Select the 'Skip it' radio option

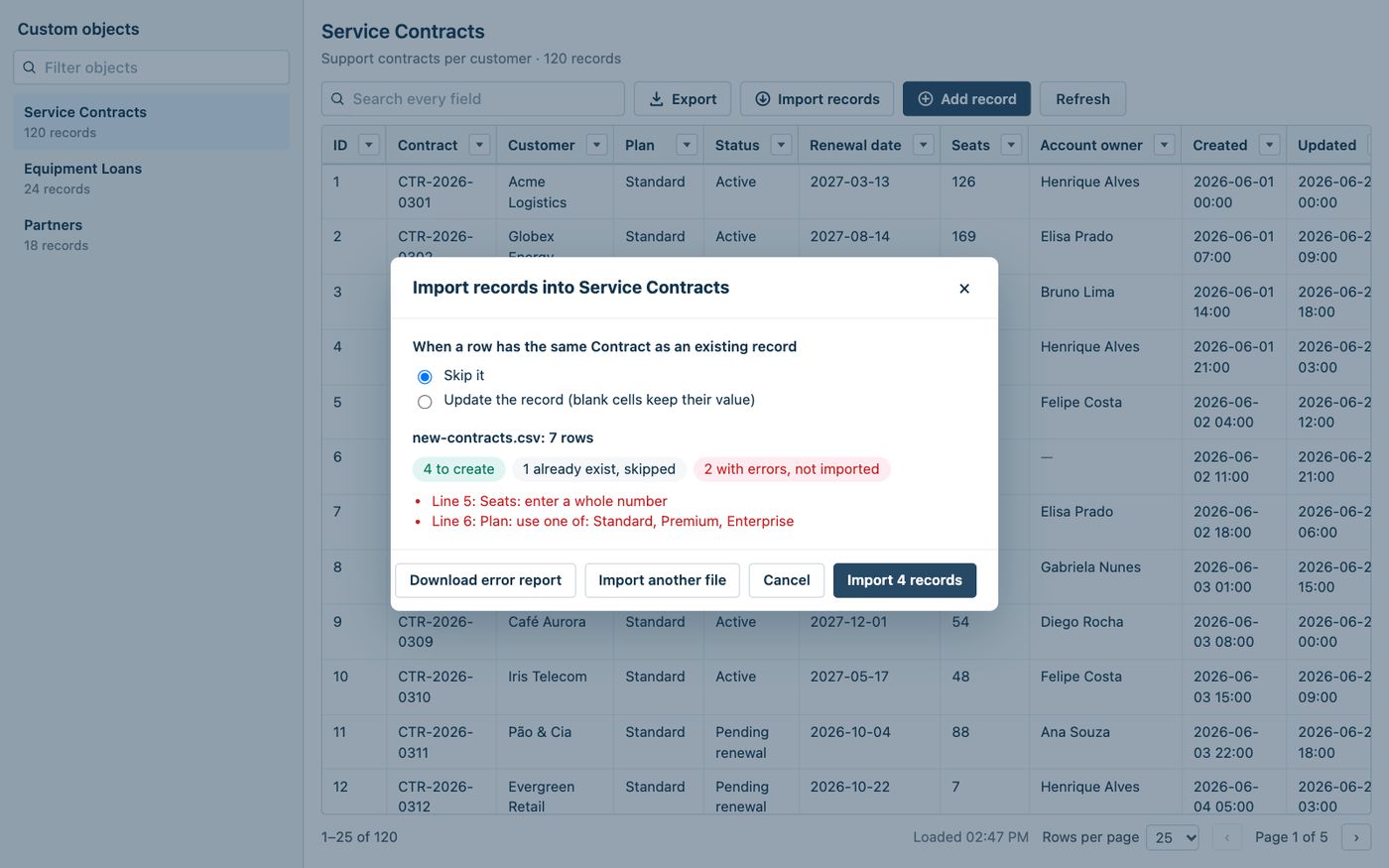click(425, 377)
